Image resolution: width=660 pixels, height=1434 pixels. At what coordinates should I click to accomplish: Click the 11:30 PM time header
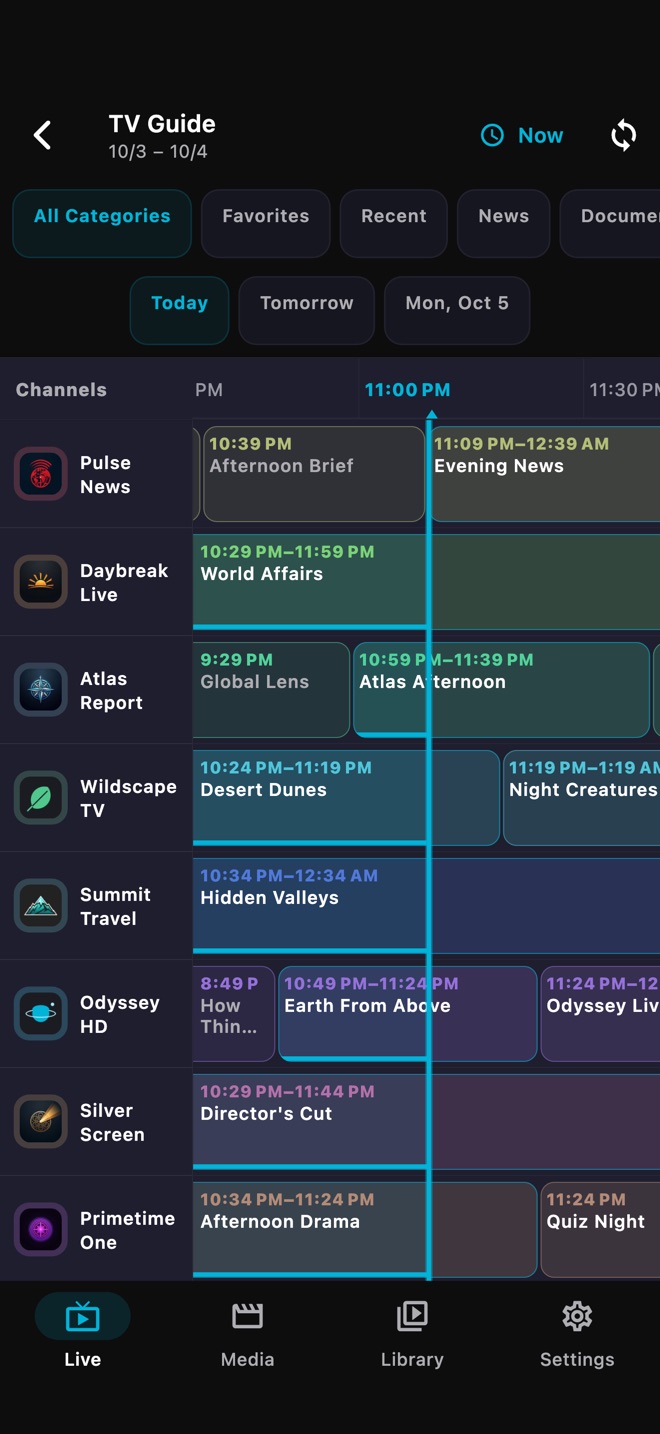pyautogui.click(x=624, y=390)
